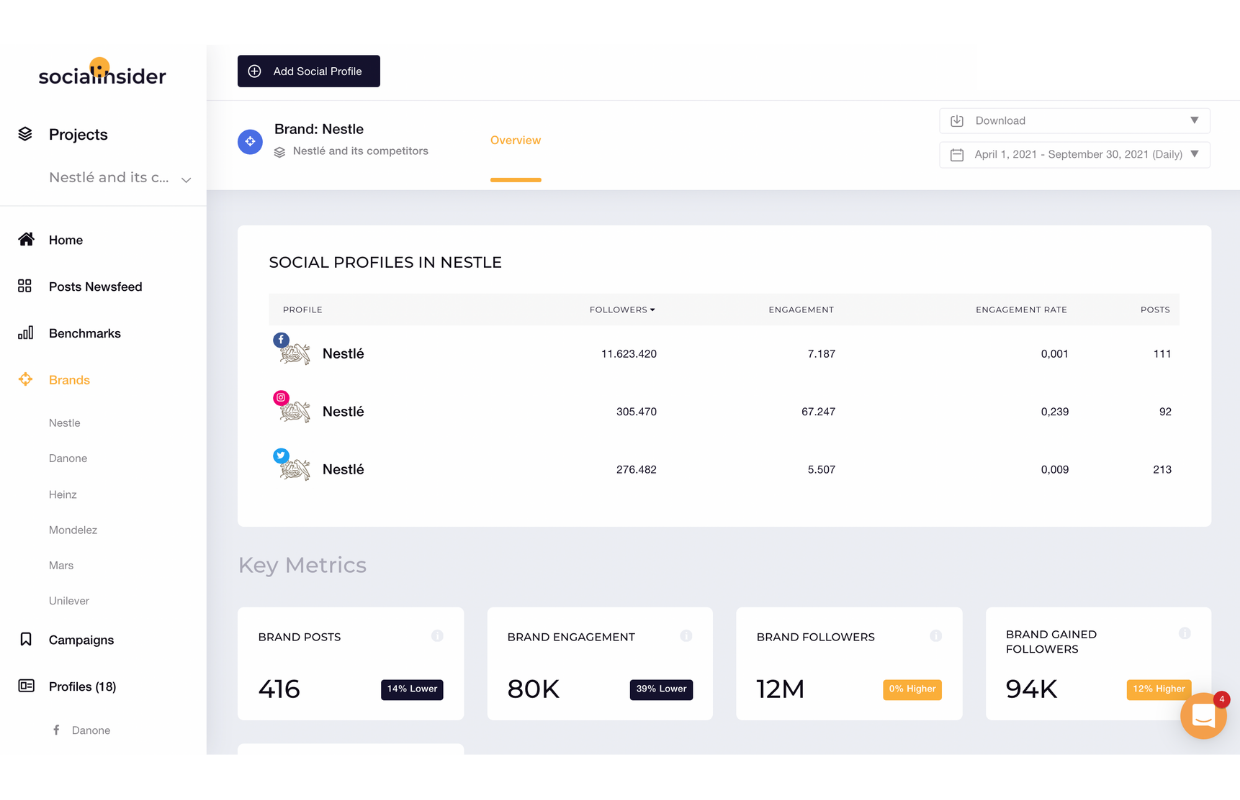Select Mars brand in sidebar

(x=61, y=565)
